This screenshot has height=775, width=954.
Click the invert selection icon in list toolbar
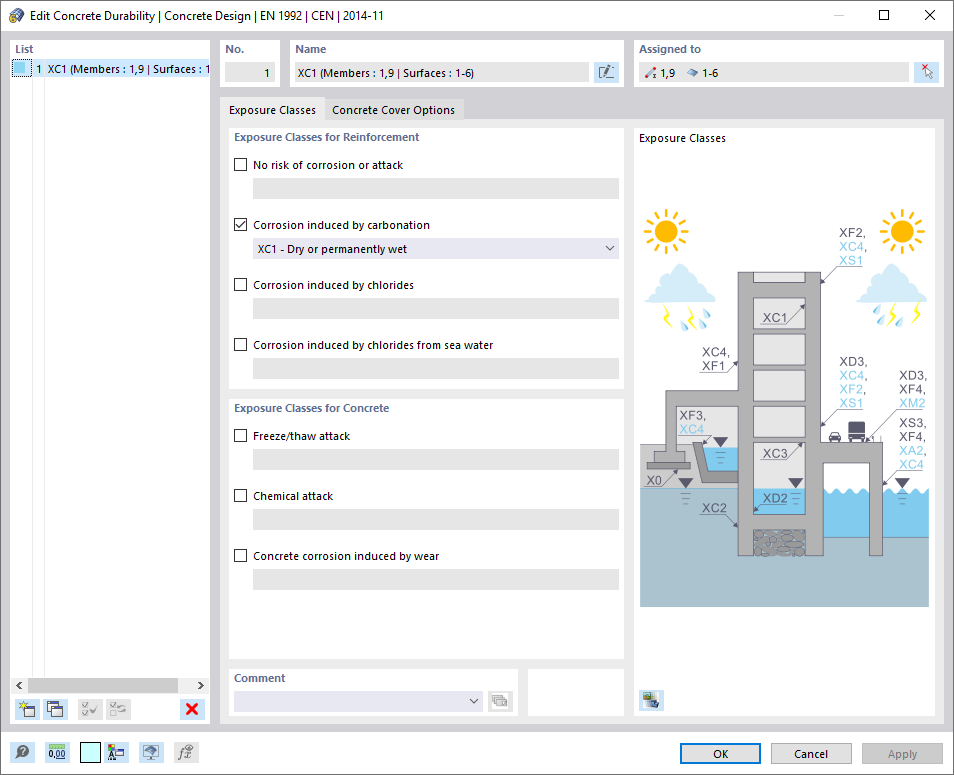click(118, 709)
